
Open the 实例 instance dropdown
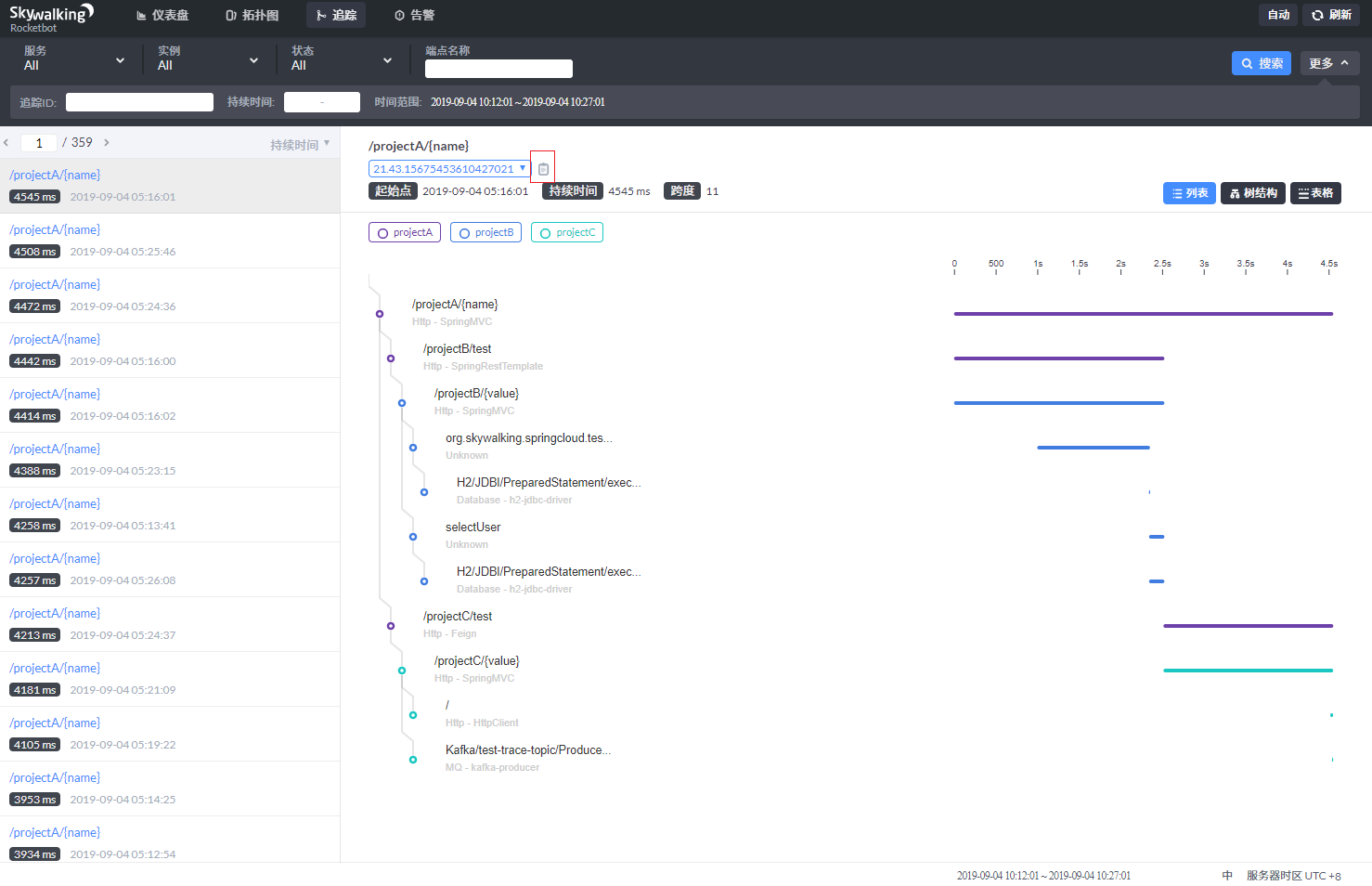(208, 59)
